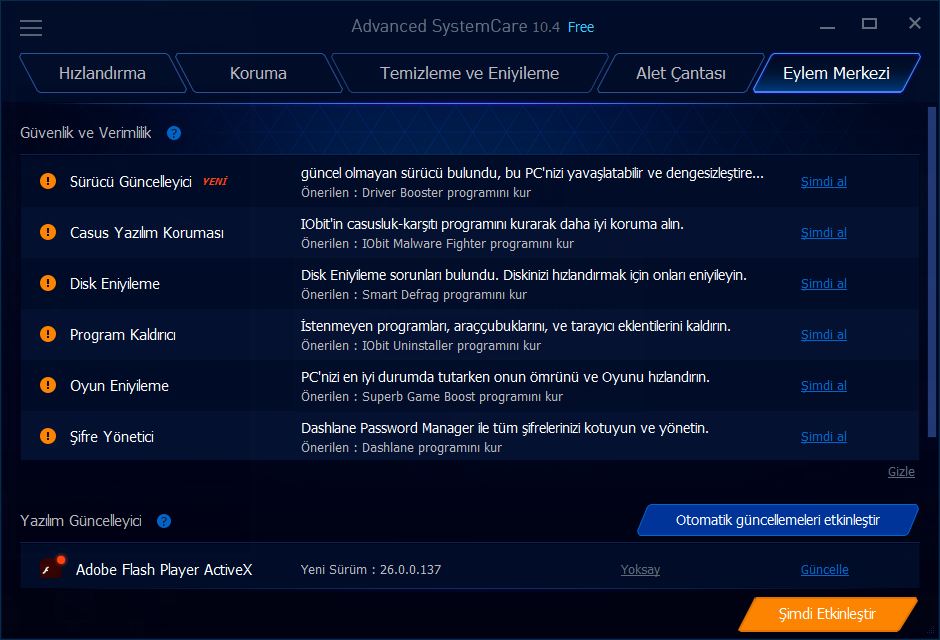Click the Advanced SystemCare 10.4 title text
This screenshot has width=940, height=640.
coord(456,26)
